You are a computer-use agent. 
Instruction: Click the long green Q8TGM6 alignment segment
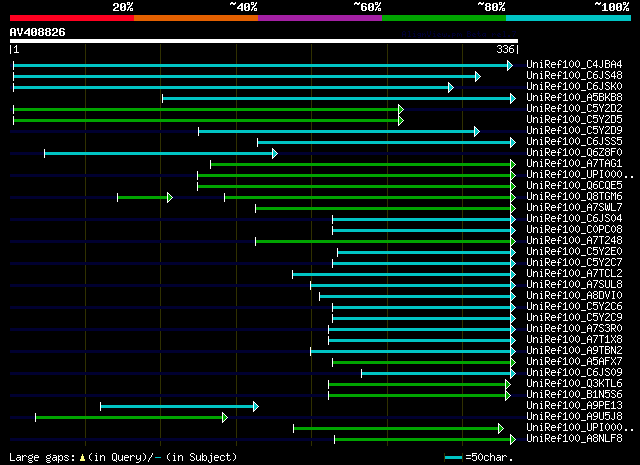point(370,198)
